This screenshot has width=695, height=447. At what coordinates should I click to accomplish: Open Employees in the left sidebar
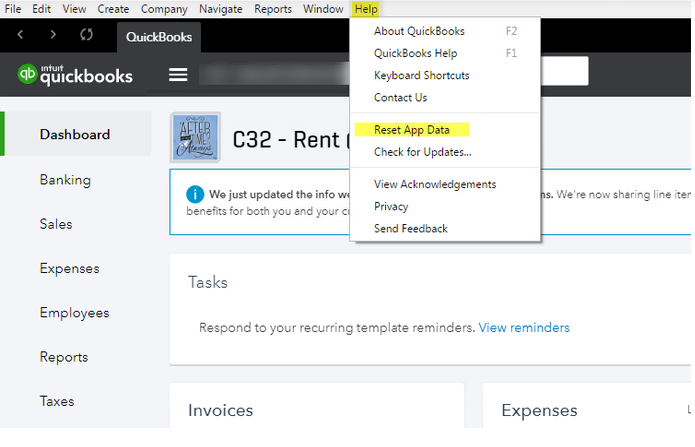(x=74, y=313)
